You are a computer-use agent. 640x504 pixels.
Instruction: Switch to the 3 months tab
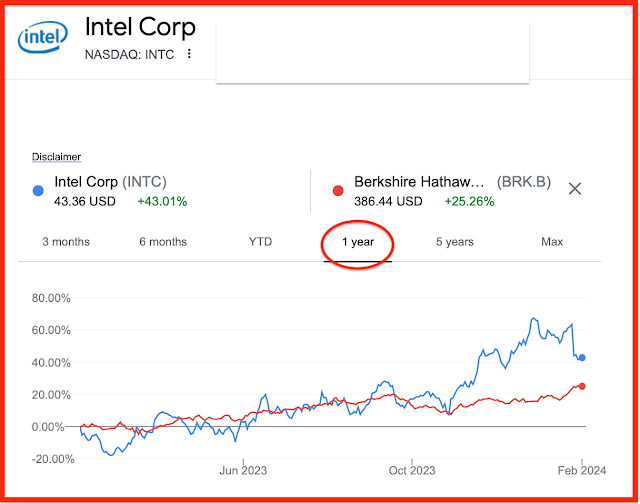click(66, 242)
